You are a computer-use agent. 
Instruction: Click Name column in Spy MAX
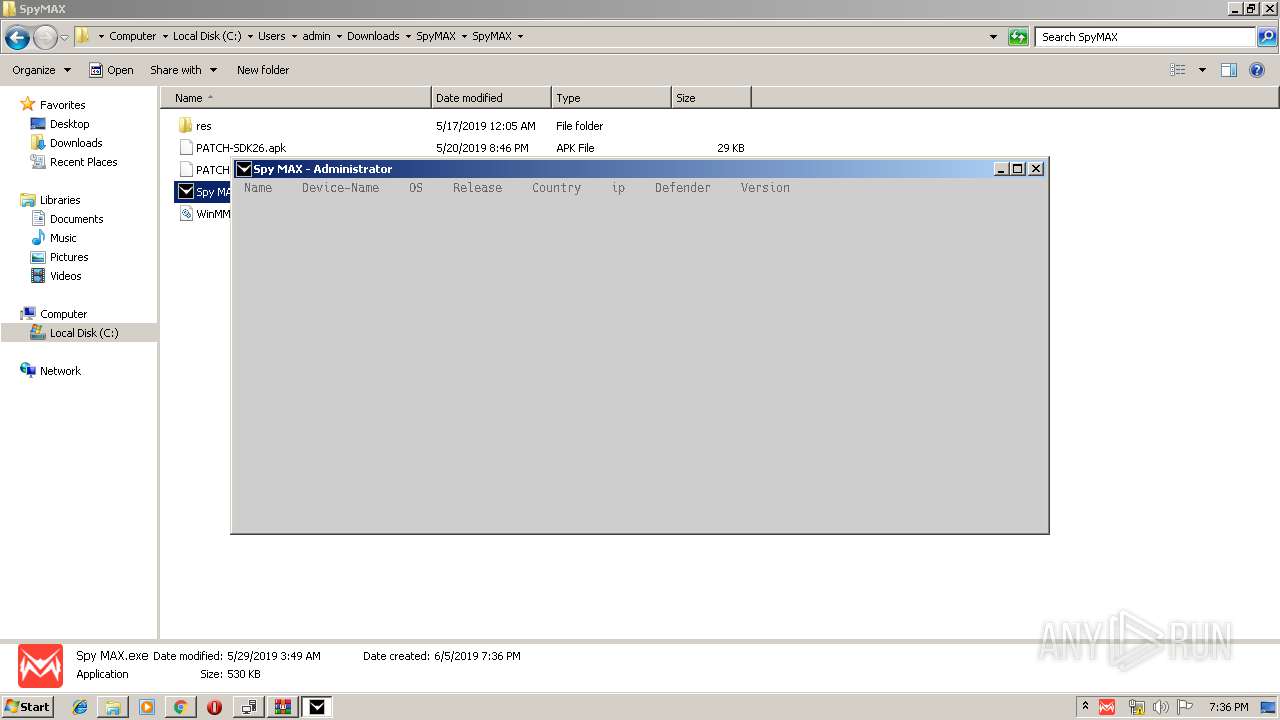(258, 188)
